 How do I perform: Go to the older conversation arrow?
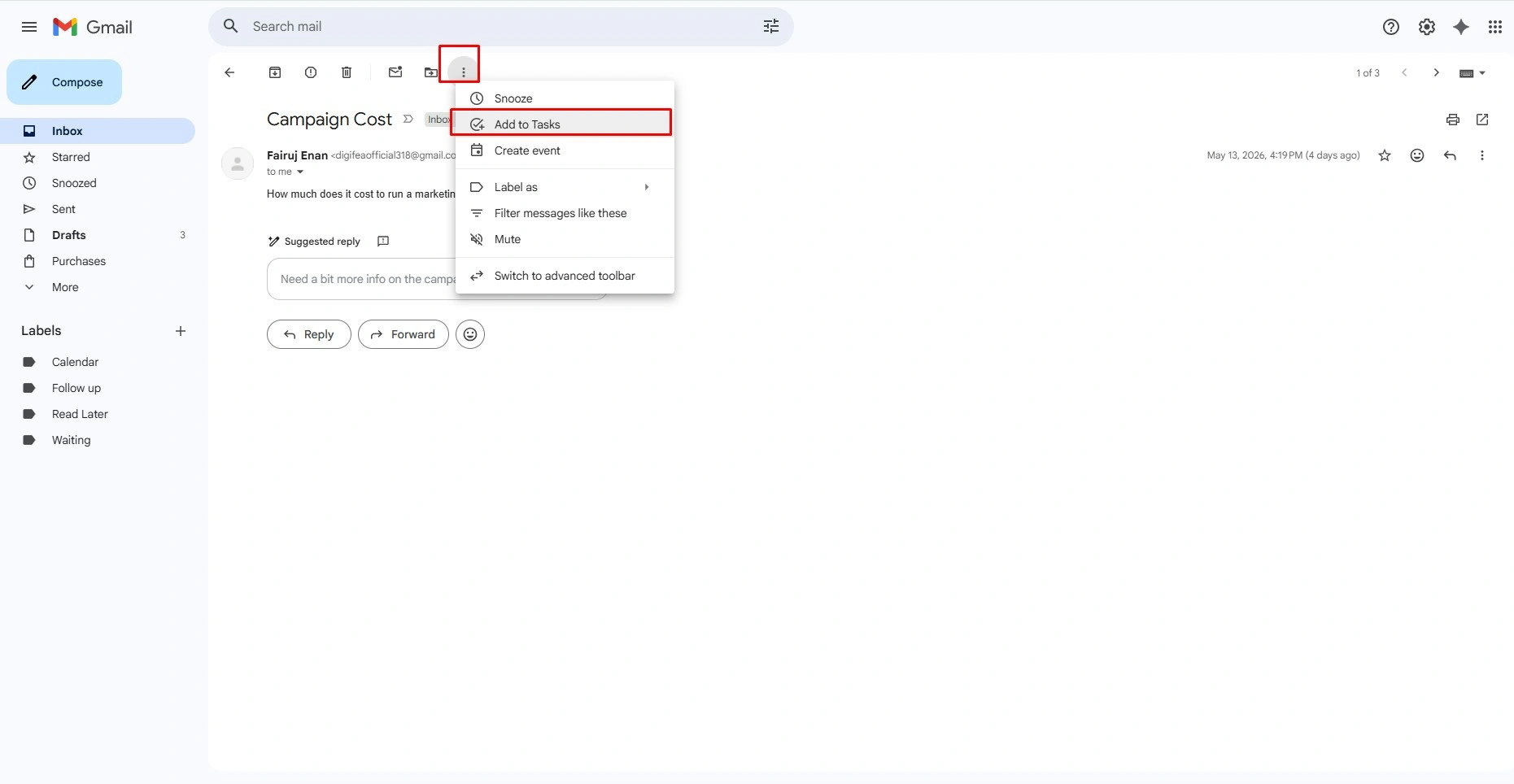1437,72
